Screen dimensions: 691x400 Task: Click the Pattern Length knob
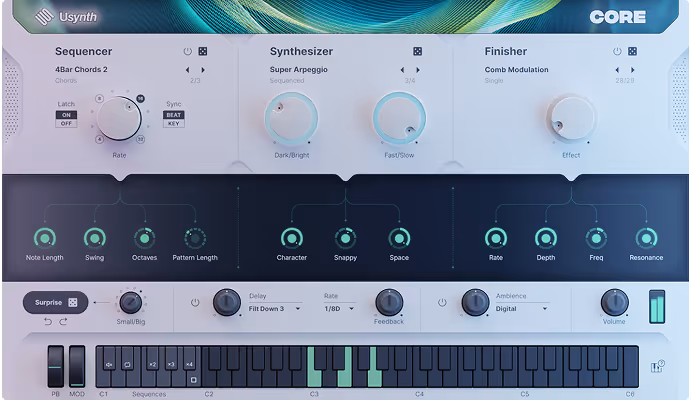[x=195, y=238]
